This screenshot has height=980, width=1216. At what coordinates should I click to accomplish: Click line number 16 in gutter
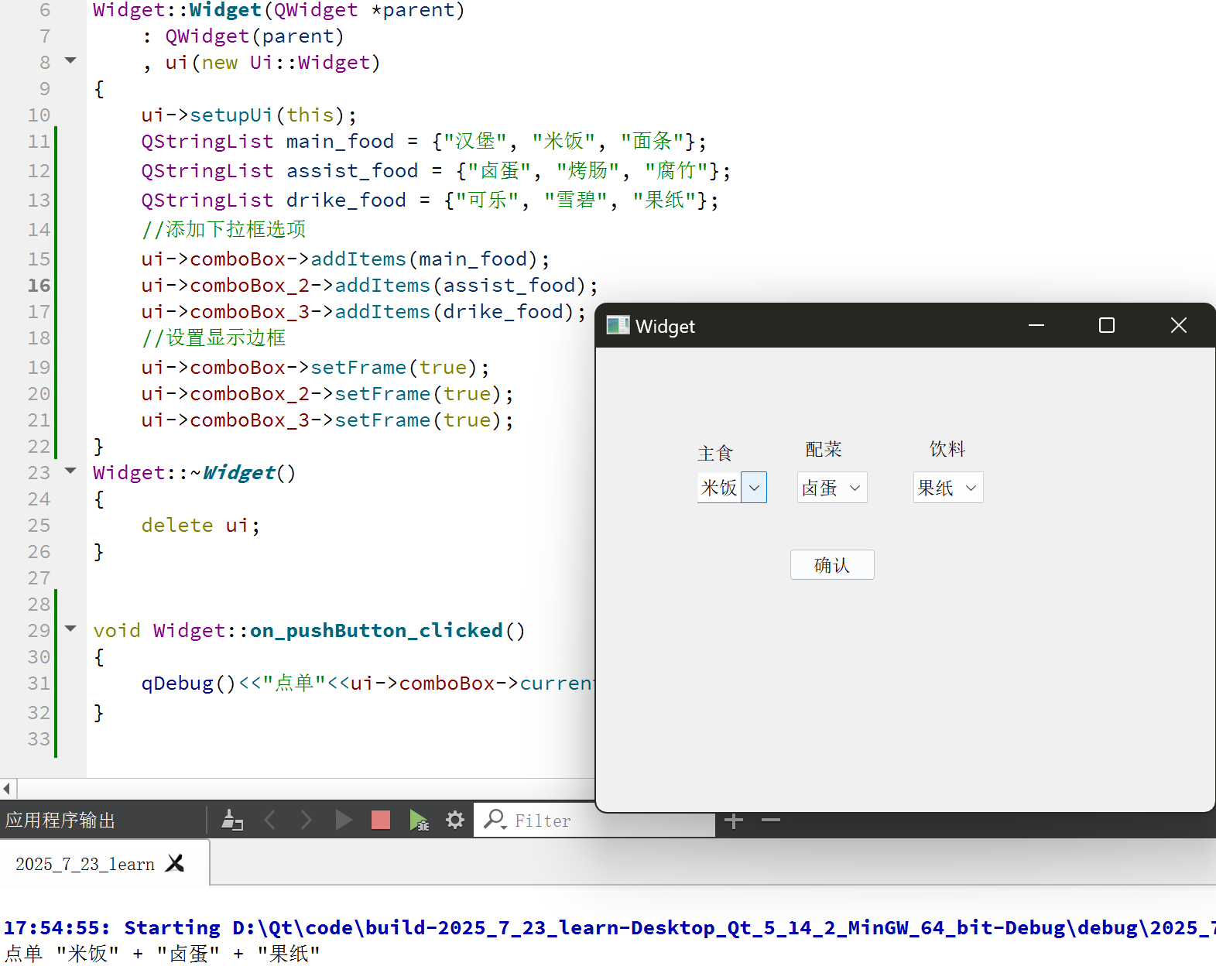(x=39, y=286)
